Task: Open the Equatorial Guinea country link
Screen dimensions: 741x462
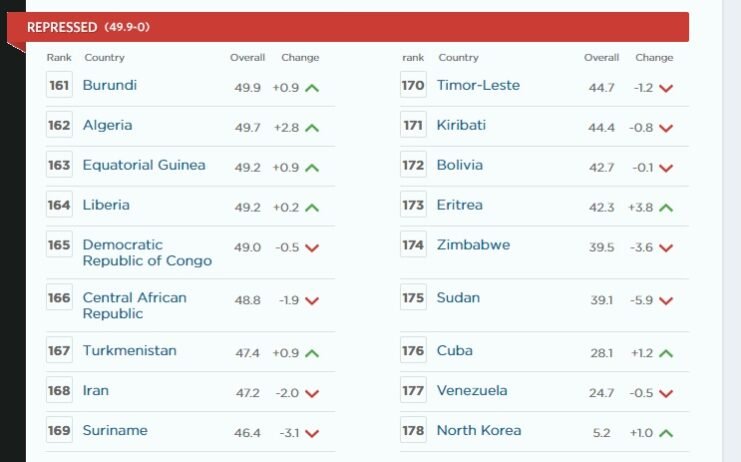Action: coord(144,165)
